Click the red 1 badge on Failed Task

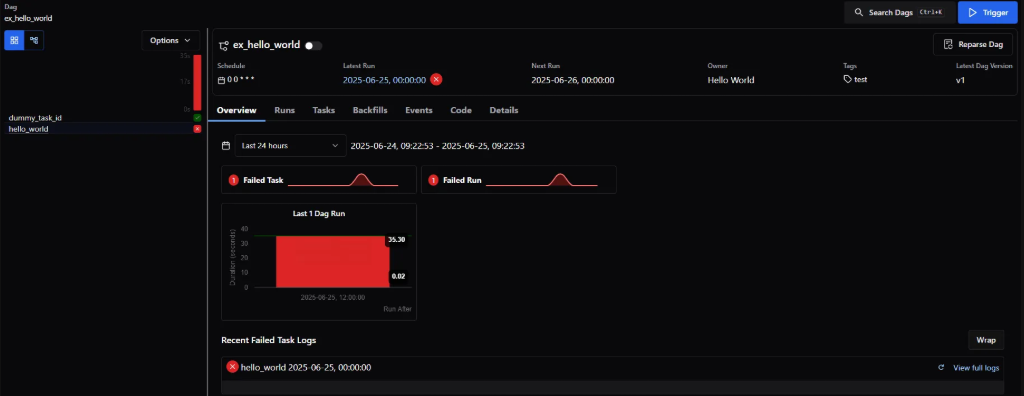click(234, 180)
